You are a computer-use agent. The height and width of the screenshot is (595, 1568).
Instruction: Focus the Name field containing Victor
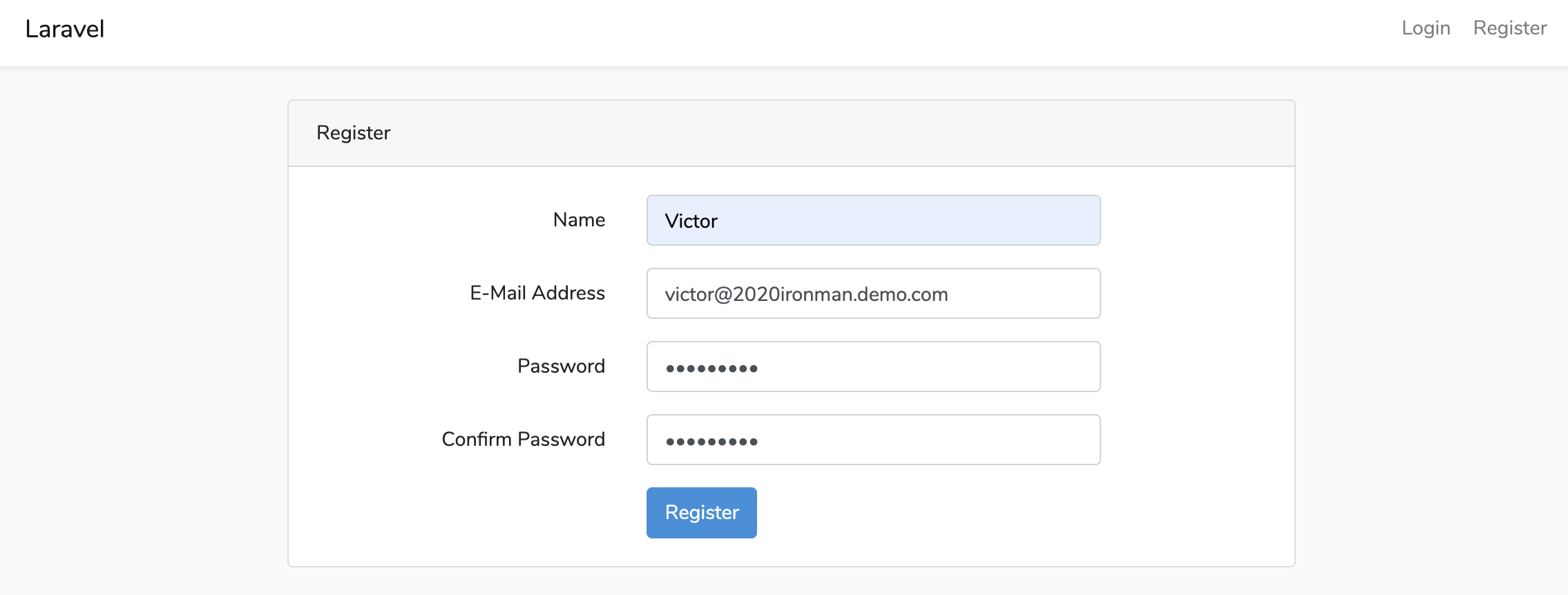[873, 220]
